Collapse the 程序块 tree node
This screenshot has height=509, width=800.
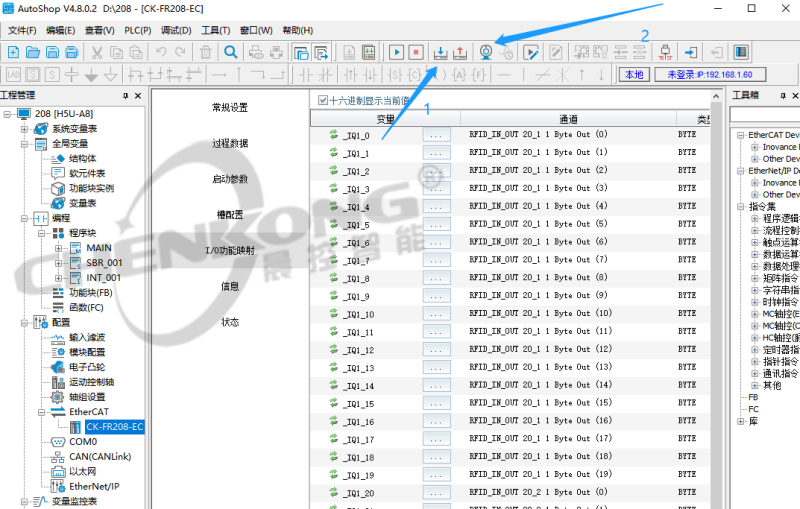pos(41,232)
